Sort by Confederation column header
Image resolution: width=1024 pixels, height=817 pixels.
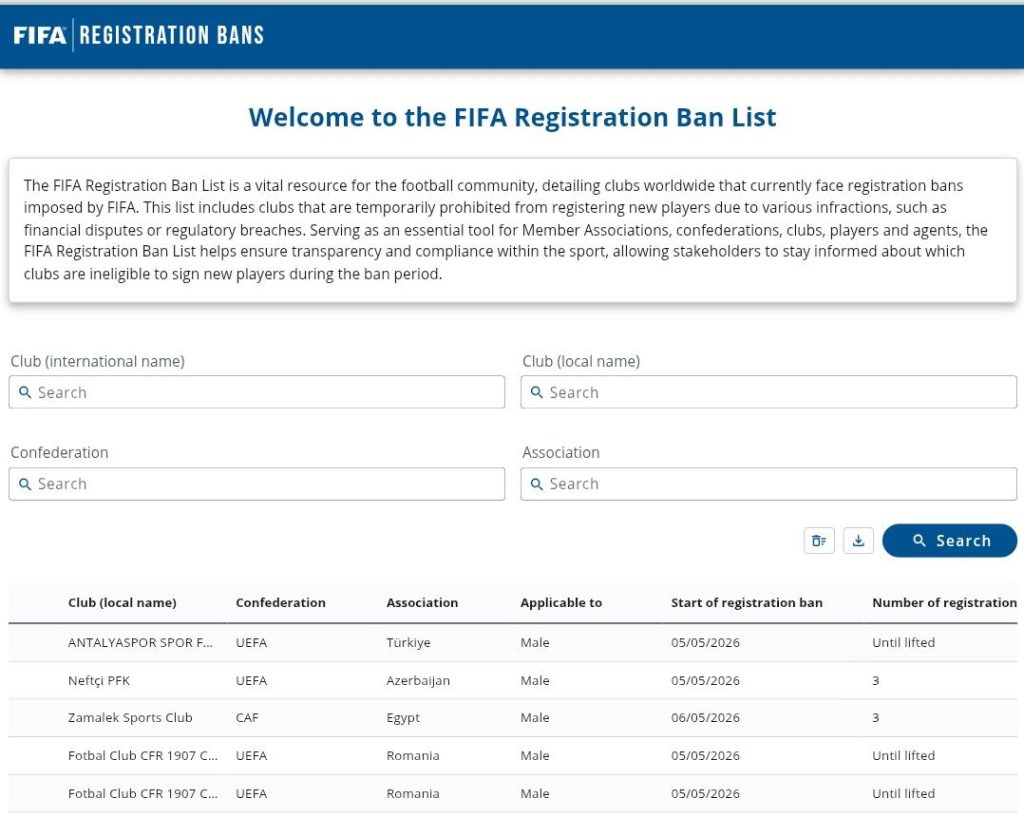pyautogui.click(x=280, y=603)
